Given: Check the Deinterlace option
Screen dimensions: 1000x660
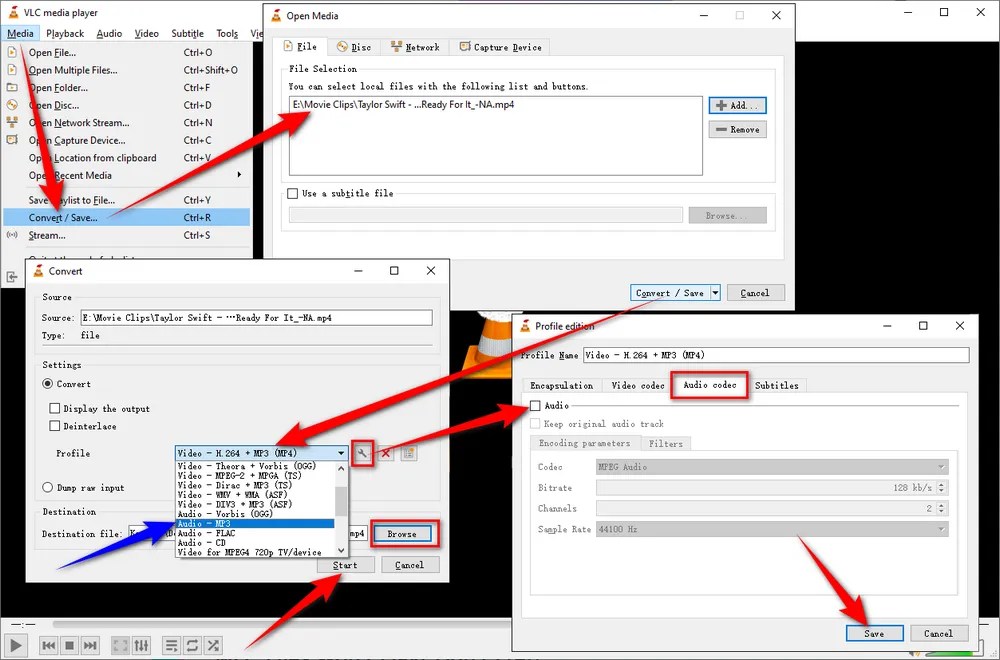Looking at the screenshot, I should tap(55, 426).
